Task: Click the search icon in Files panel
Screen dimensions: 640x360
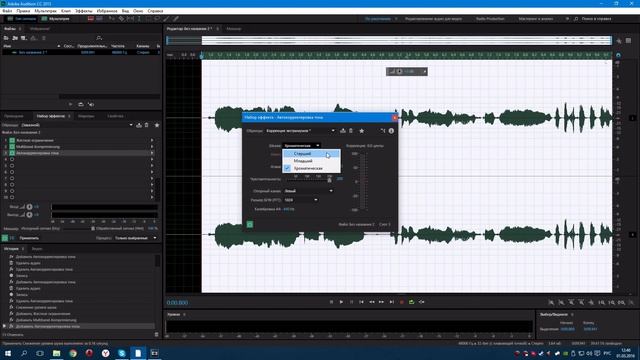Action: 99,38
